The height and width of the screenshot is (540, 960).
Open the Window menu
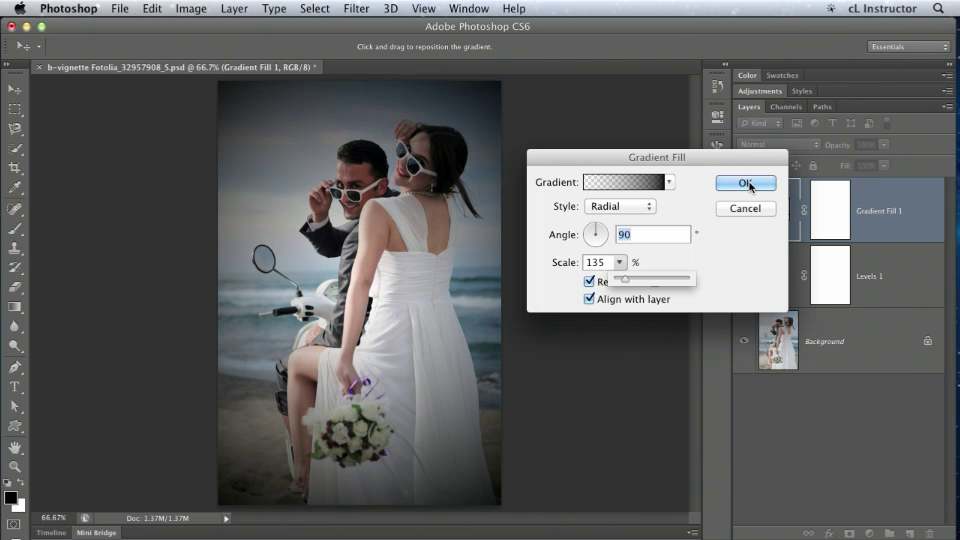469,9
